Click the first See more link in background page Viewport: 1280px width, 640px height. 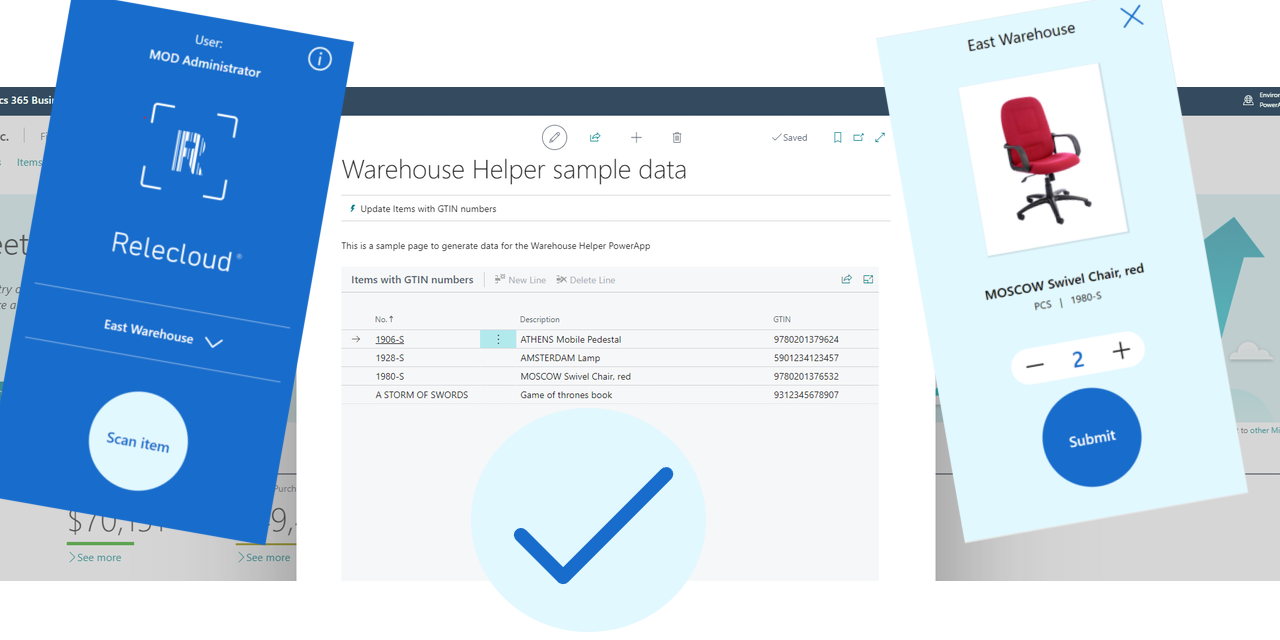coord(95,557)
